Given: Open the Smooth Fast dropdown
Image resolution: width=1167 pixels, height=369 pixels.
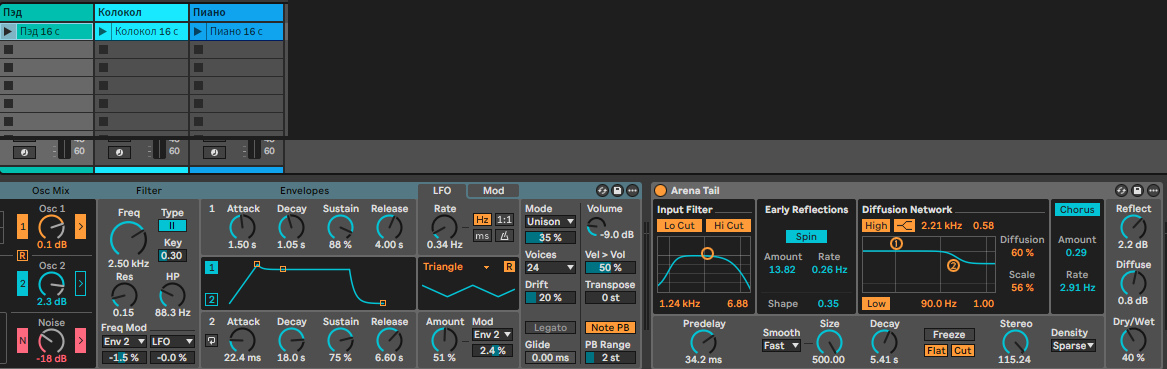Looking at the screenshot, I should [781, 346].
